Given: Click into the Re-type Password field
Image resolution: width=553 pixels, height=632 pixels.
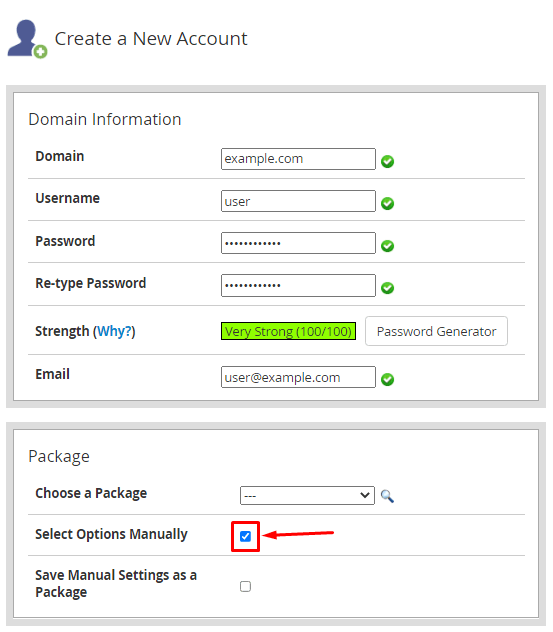Looking at the screenshot, I should (298, 285).
